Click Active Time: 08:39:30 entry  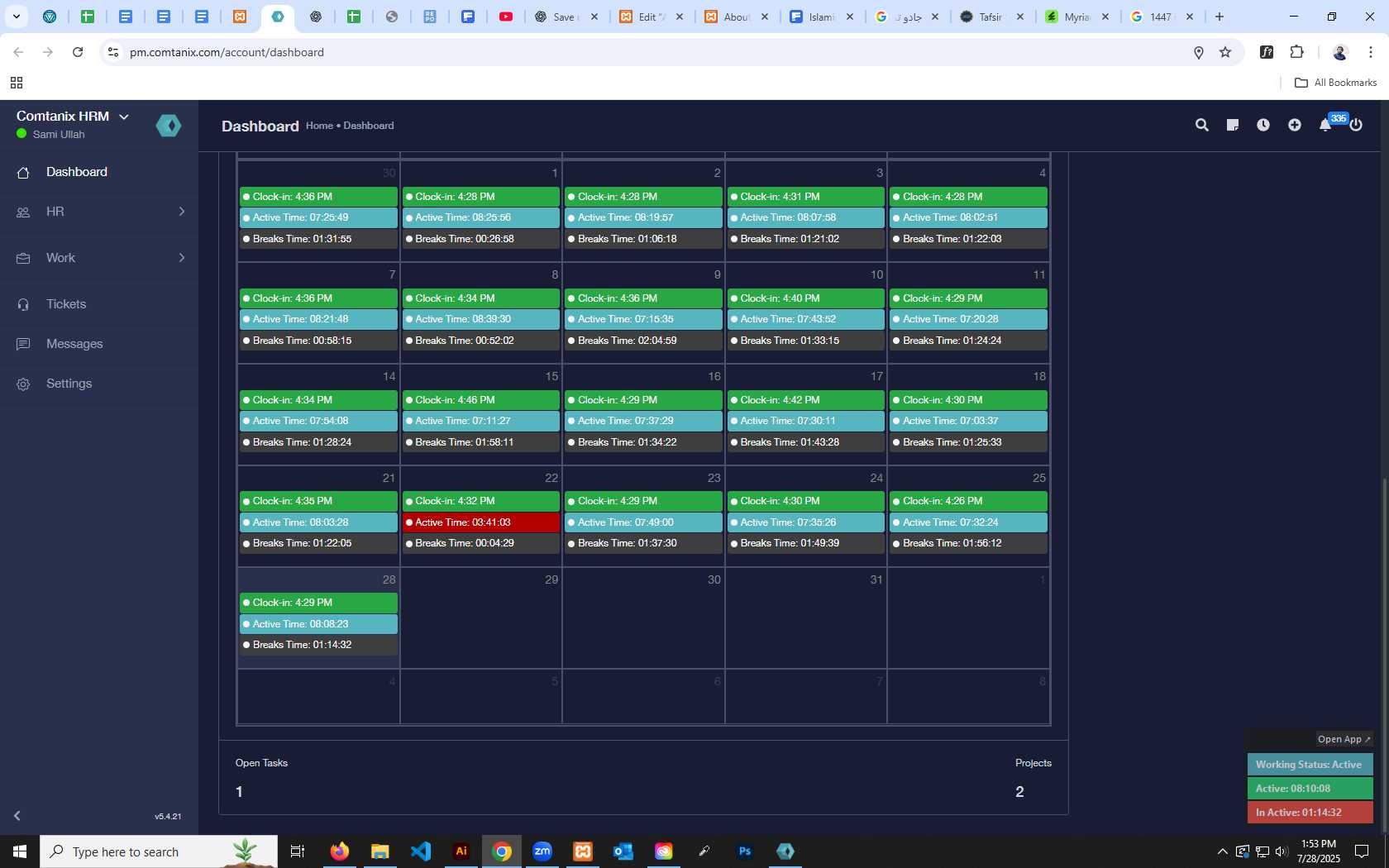pyautogui.click(x=481, y=319)
